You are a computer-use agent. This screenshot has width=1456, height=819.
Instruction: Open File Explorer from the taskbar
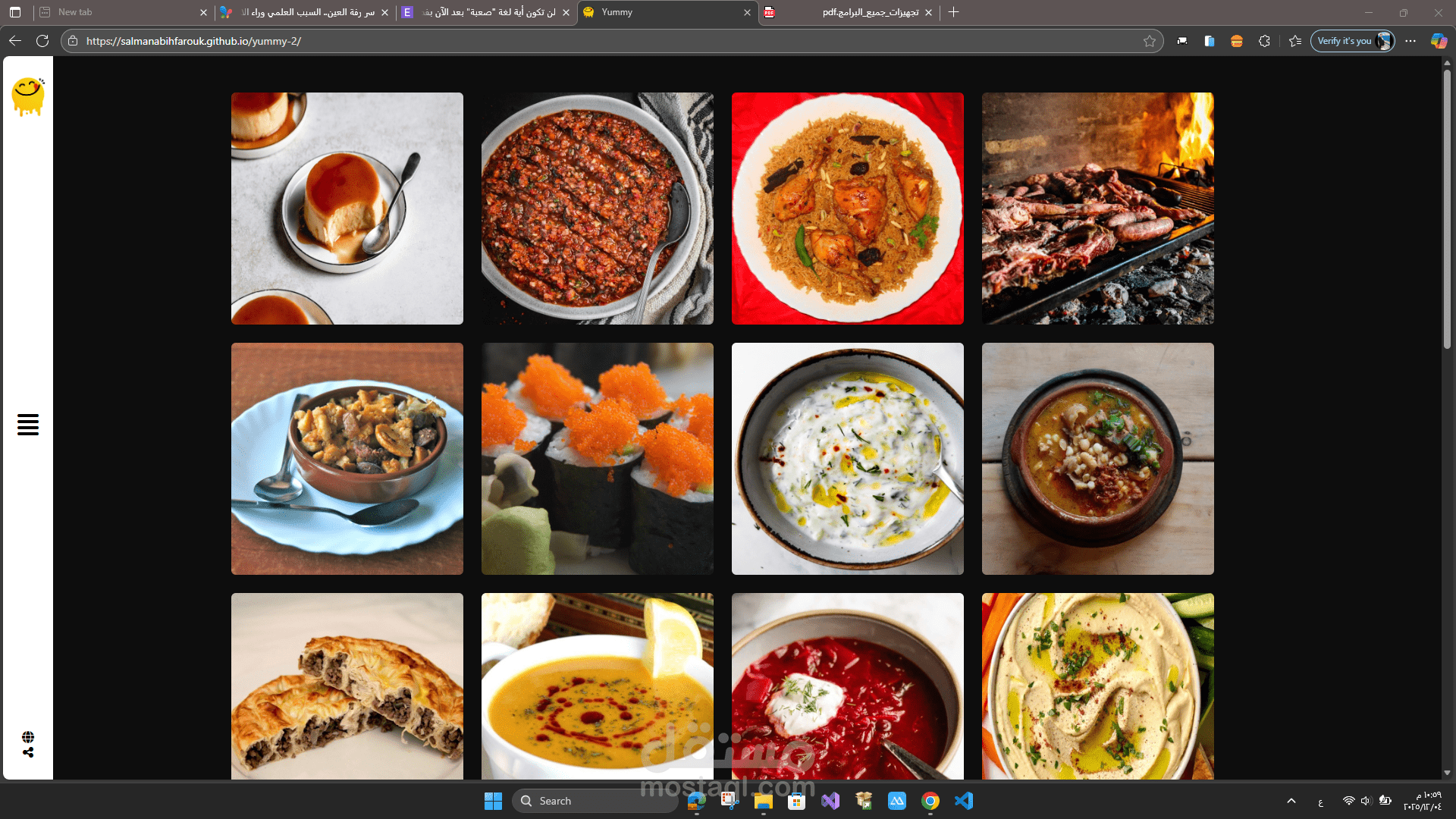tap(763, 801)
